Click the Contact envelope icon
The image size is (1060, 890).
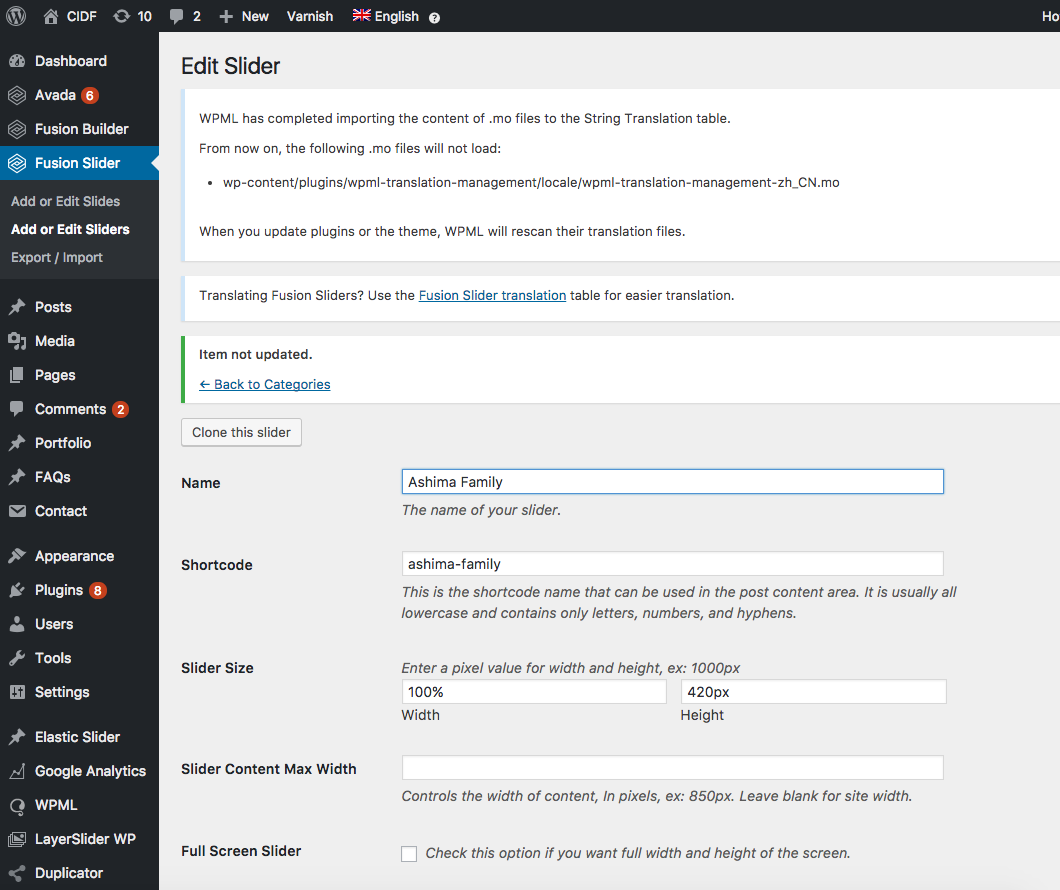(17, 511)
